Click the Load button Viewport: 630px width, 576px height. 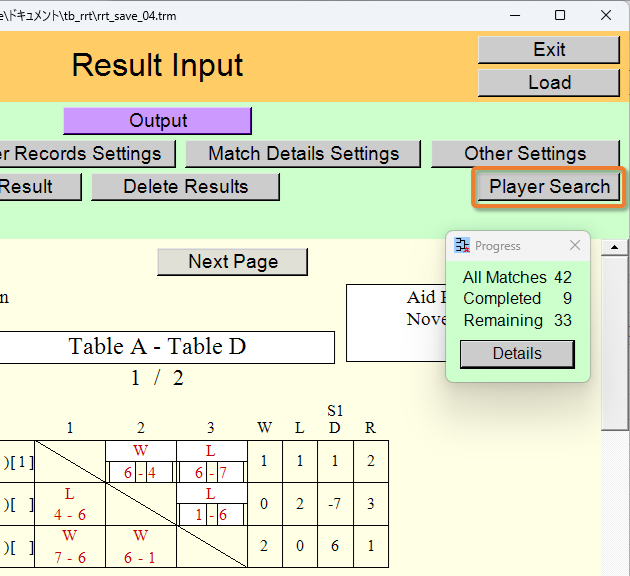549,83
